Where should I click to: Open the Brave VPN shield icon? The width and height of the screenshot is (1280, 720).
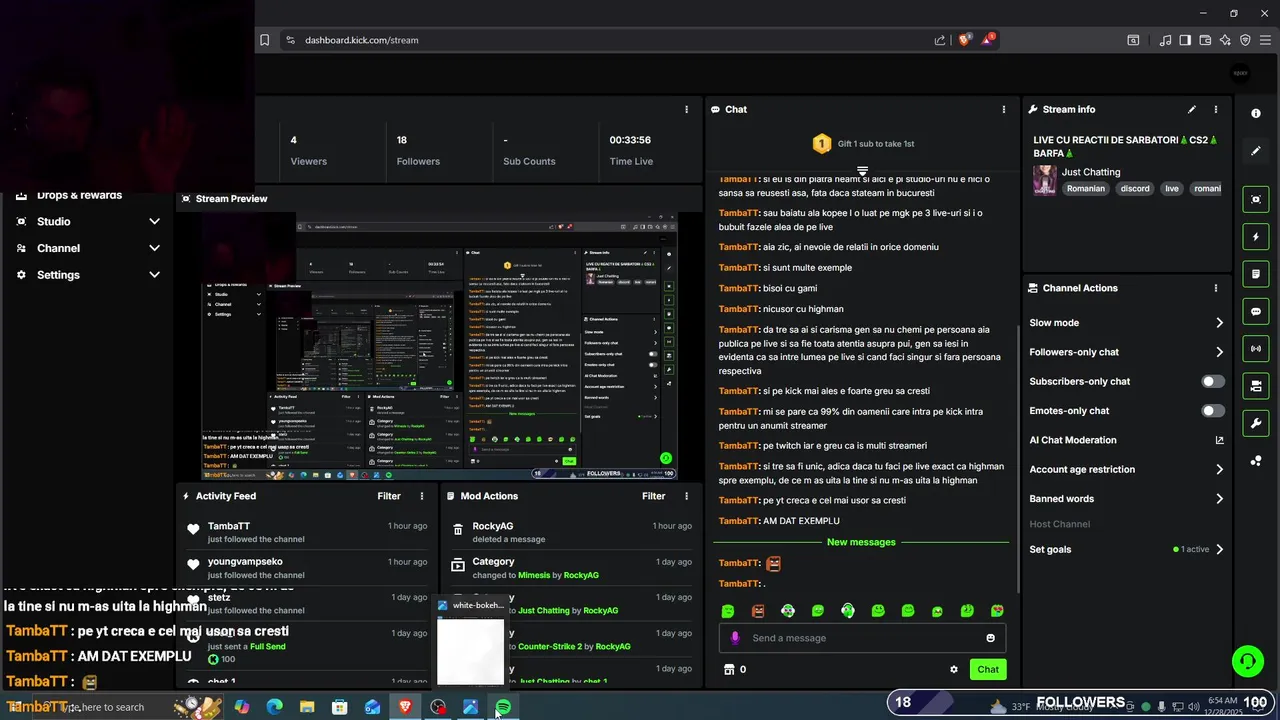(x=1245, y=40)
